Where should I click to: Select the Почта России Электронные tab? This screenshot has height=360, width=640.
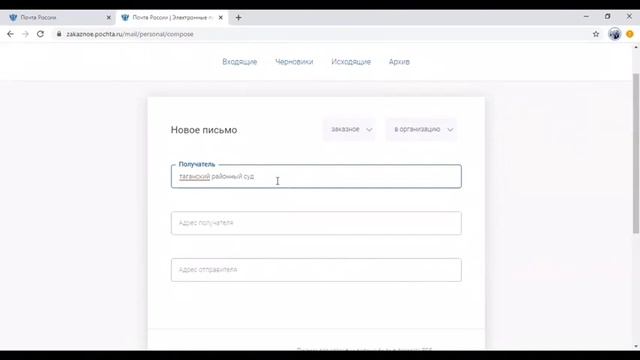click(x=171, y=18)
